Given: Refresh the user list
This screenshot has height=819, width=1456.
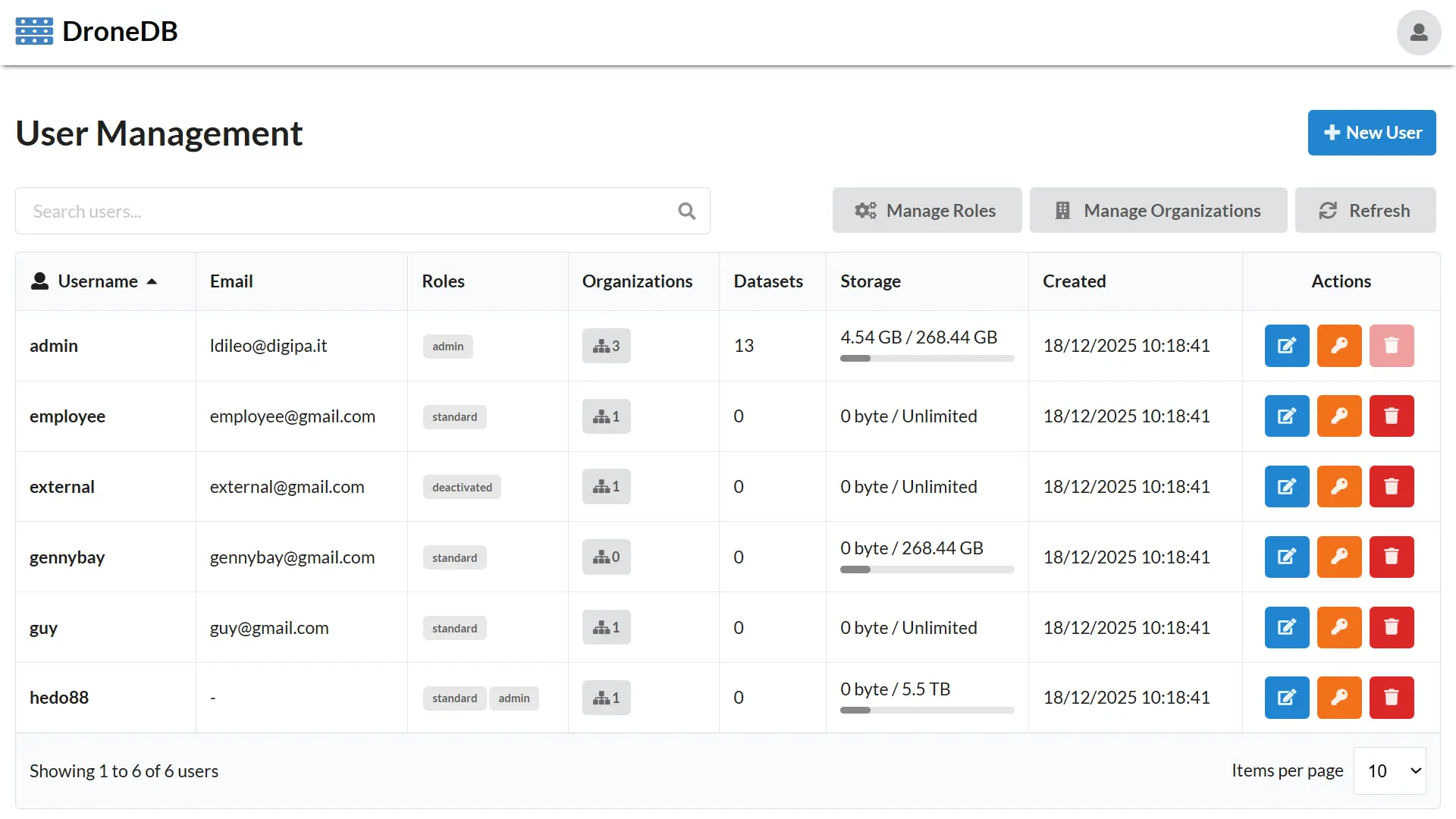Looking at the screenshot, I should (1365, 210).
